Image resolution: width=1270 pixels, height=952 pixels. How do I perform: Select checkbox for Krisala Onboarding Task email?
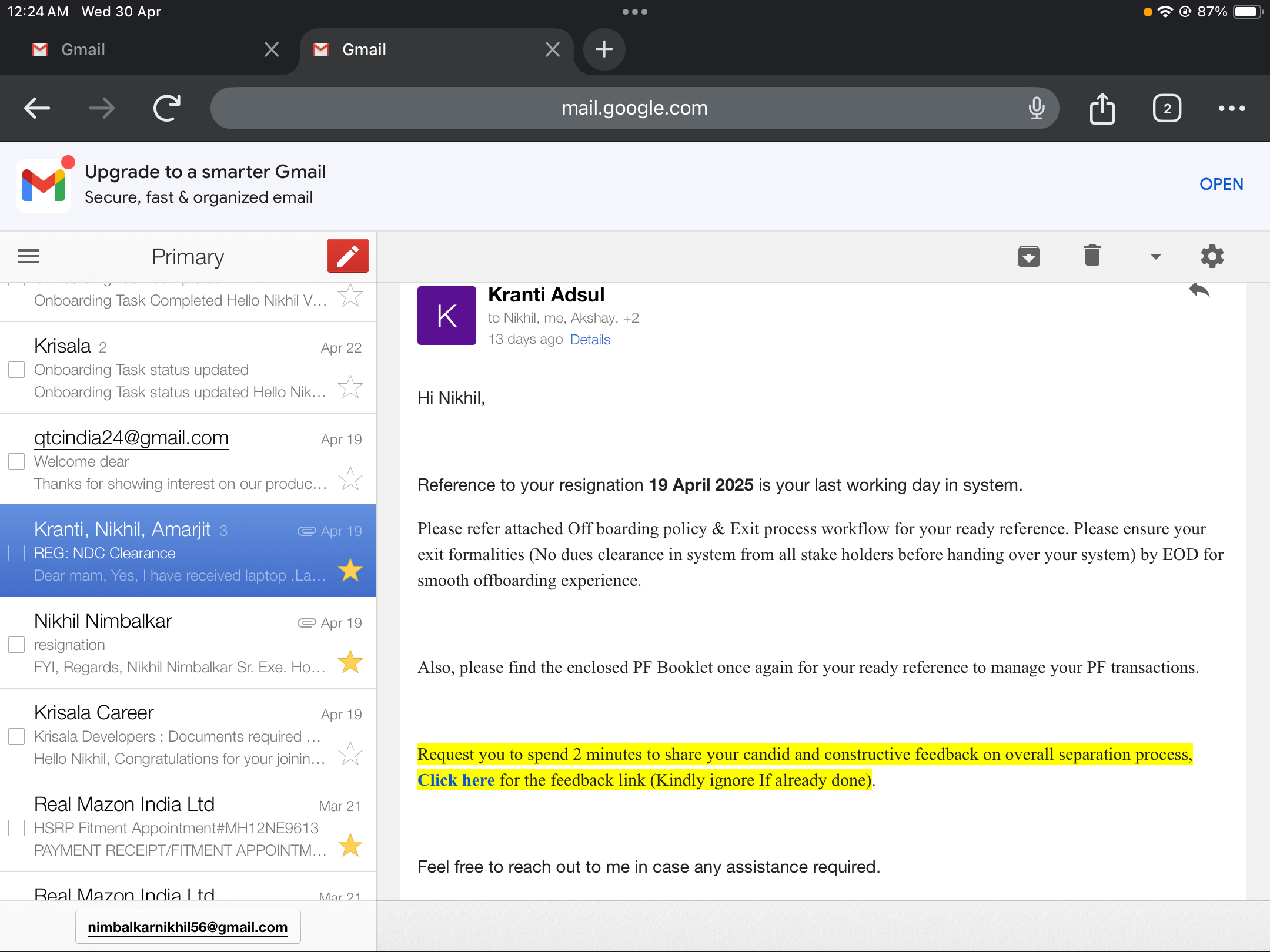pos(16,370)
